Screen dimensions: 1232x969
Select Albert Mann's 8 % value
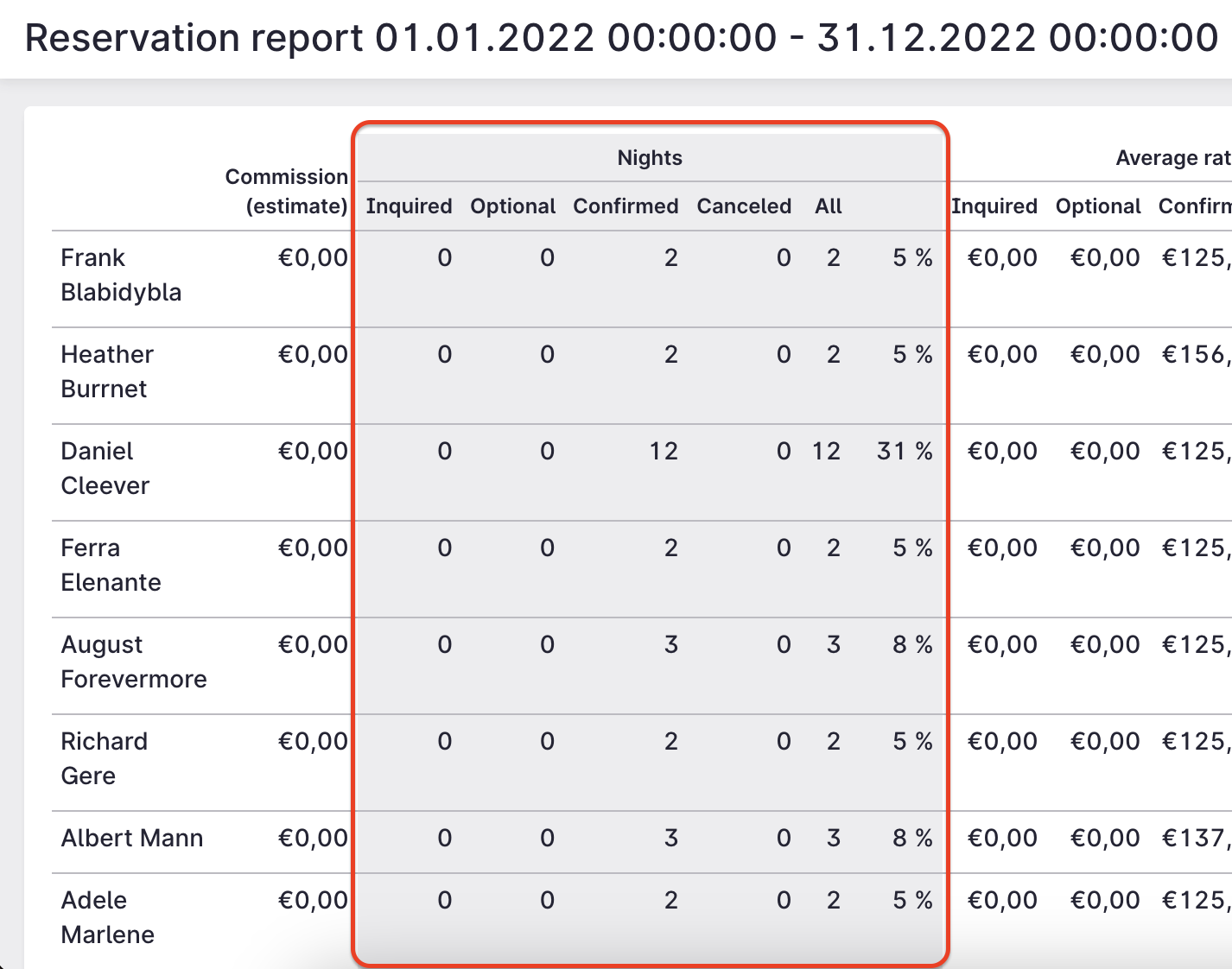coord(912,838)
